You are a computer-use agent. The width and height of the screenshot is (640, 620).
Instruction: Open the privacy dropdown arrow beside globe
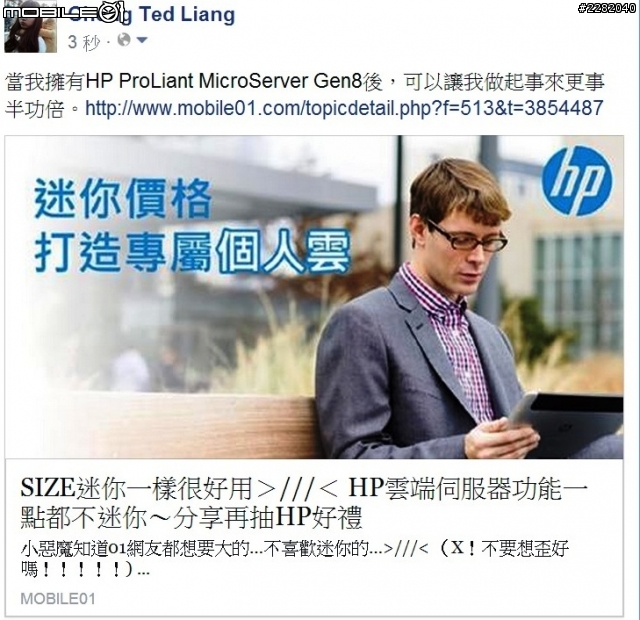142,40
